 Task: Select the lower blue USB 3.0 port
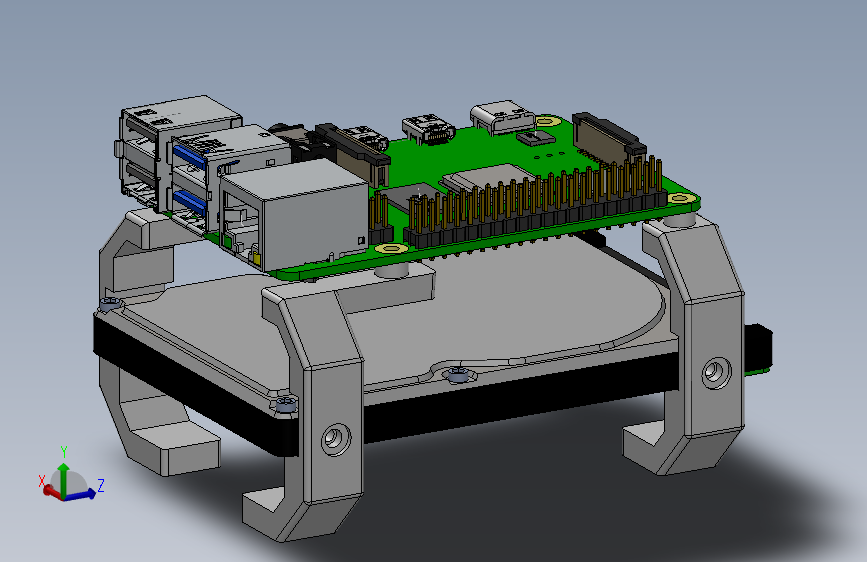click(190, 202)
